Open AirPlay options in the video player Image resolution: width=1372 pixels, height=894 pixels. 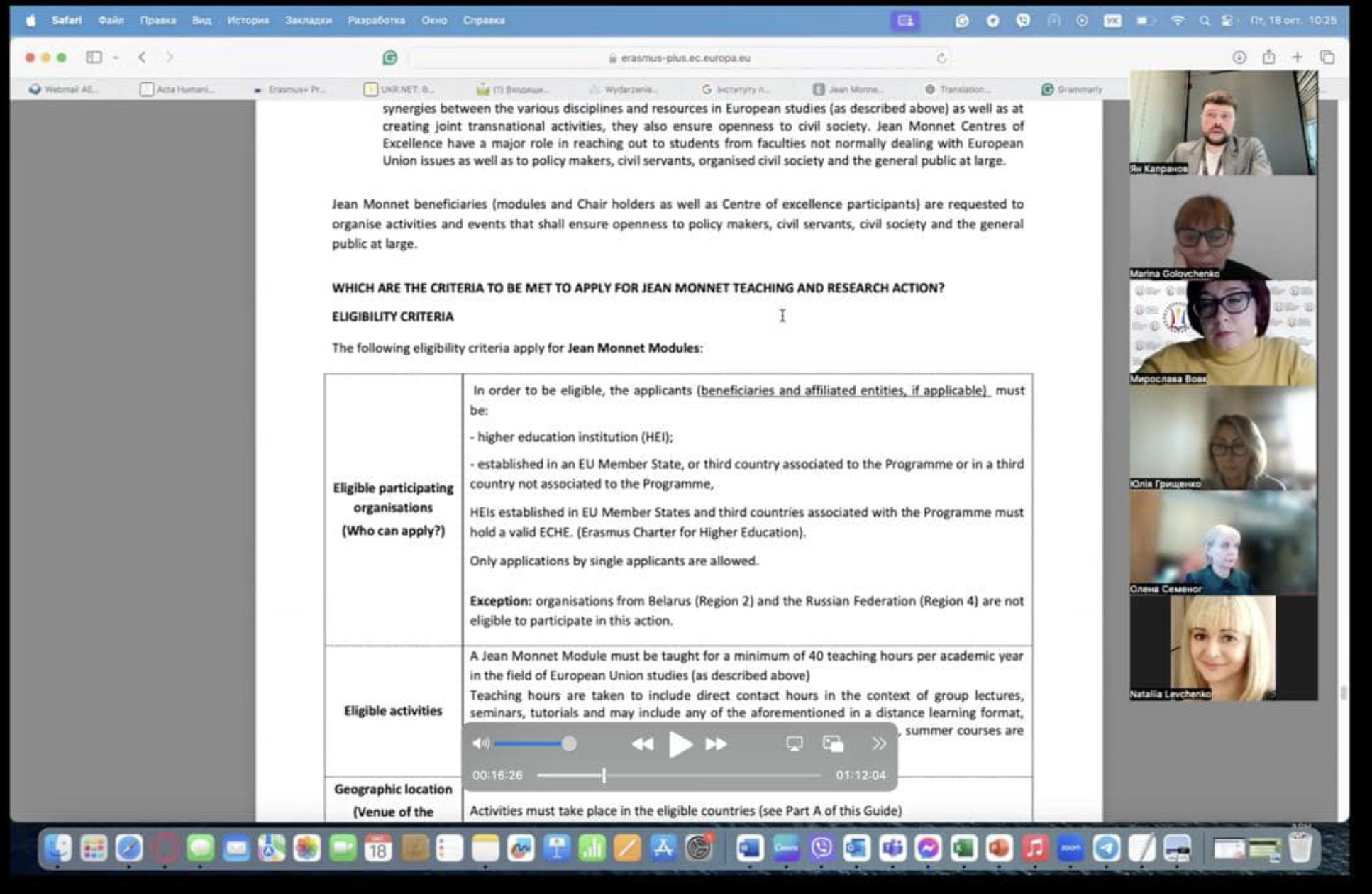(x=795, y=744)
